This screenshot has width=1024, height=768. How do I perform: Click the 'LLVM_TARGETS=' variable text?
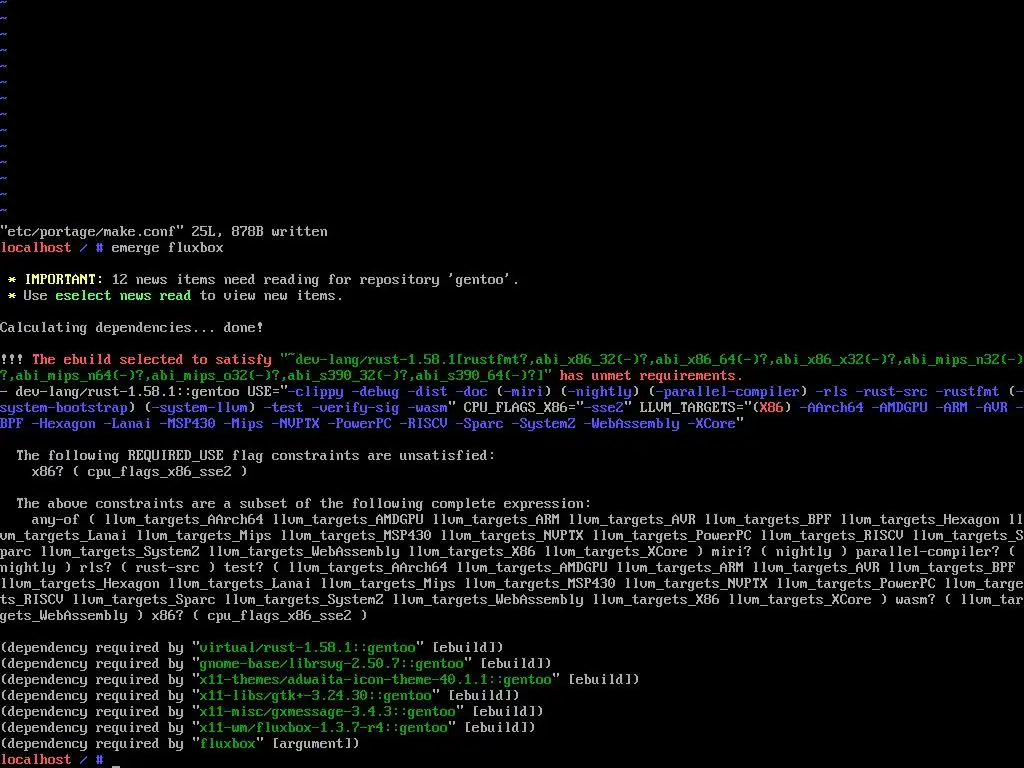coord(695,408)
